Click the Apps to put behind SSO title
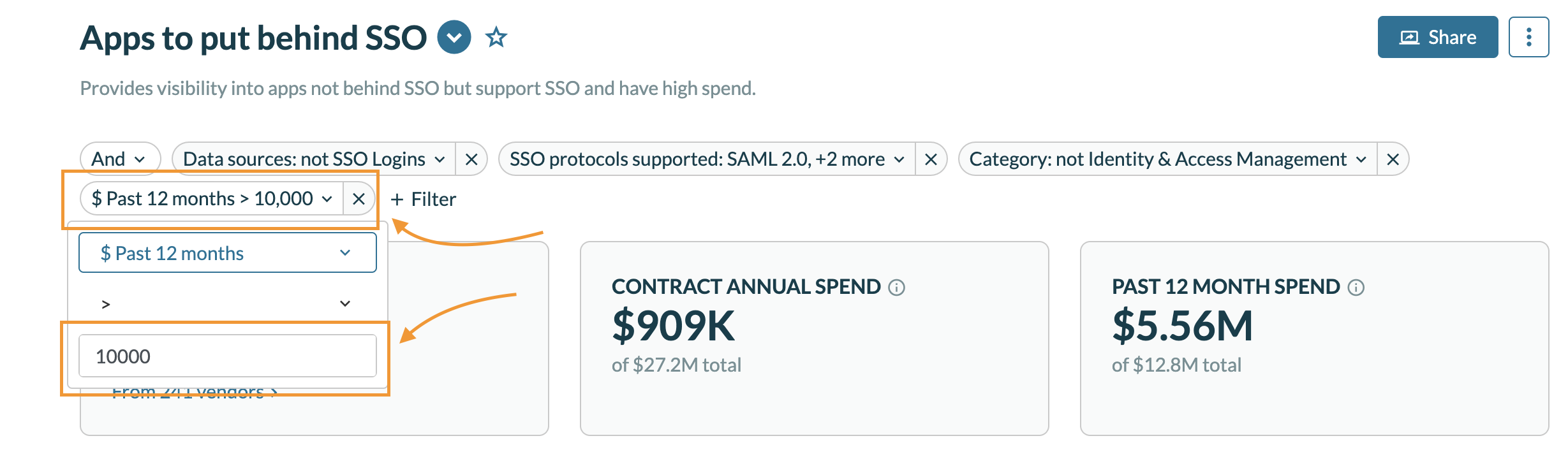 point(253,38)
